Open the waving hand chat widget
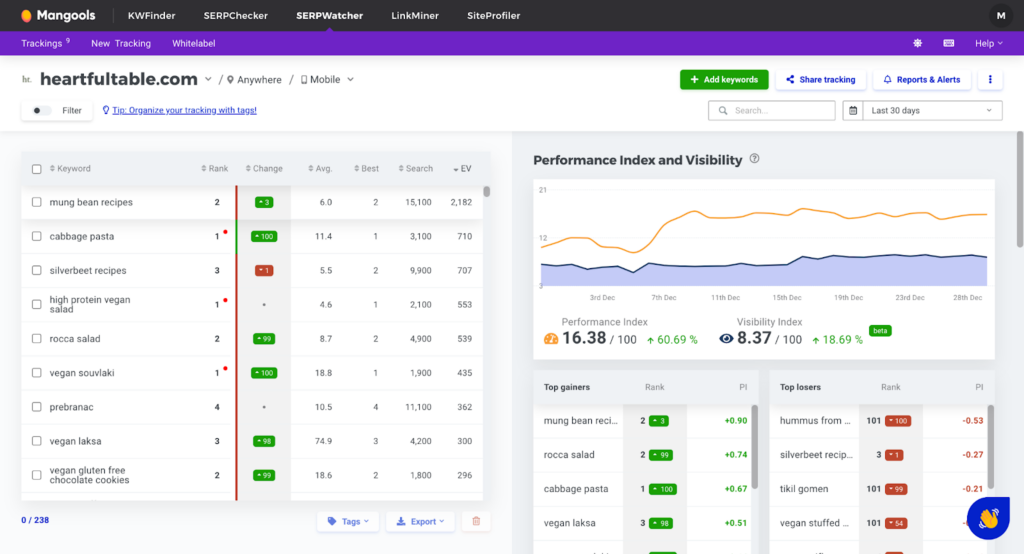This screenshot has width=1024, height=554. [988, 518]
